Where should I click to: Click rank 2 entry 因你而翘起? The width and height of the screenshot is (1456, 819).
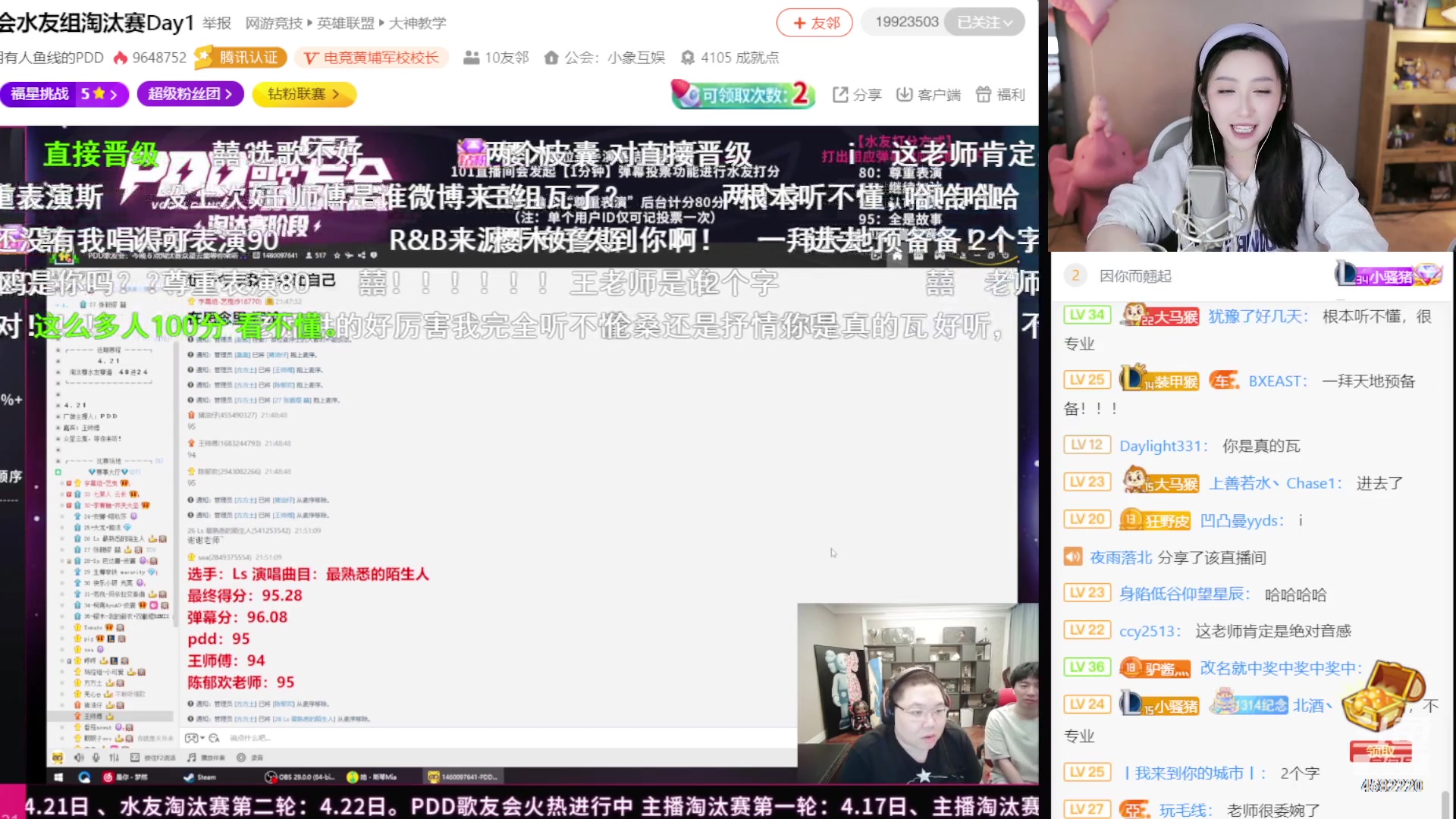[1135, 276]
